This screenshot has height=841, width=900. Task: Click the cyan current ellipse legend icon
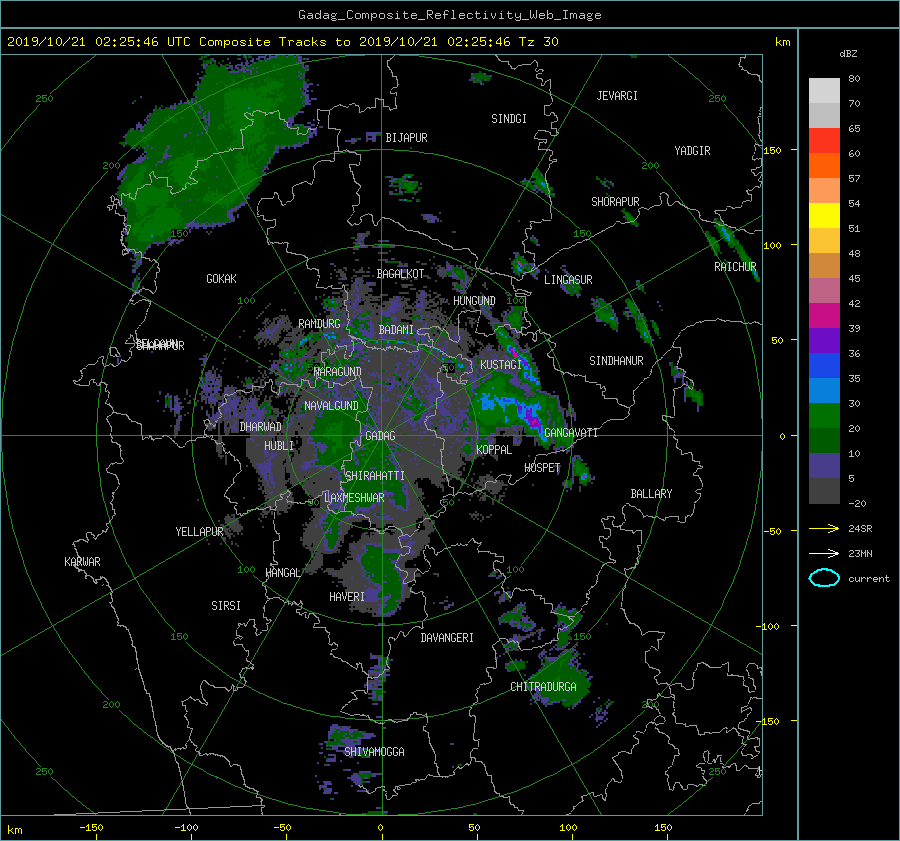pyautogui.click(x=824, y=578)
